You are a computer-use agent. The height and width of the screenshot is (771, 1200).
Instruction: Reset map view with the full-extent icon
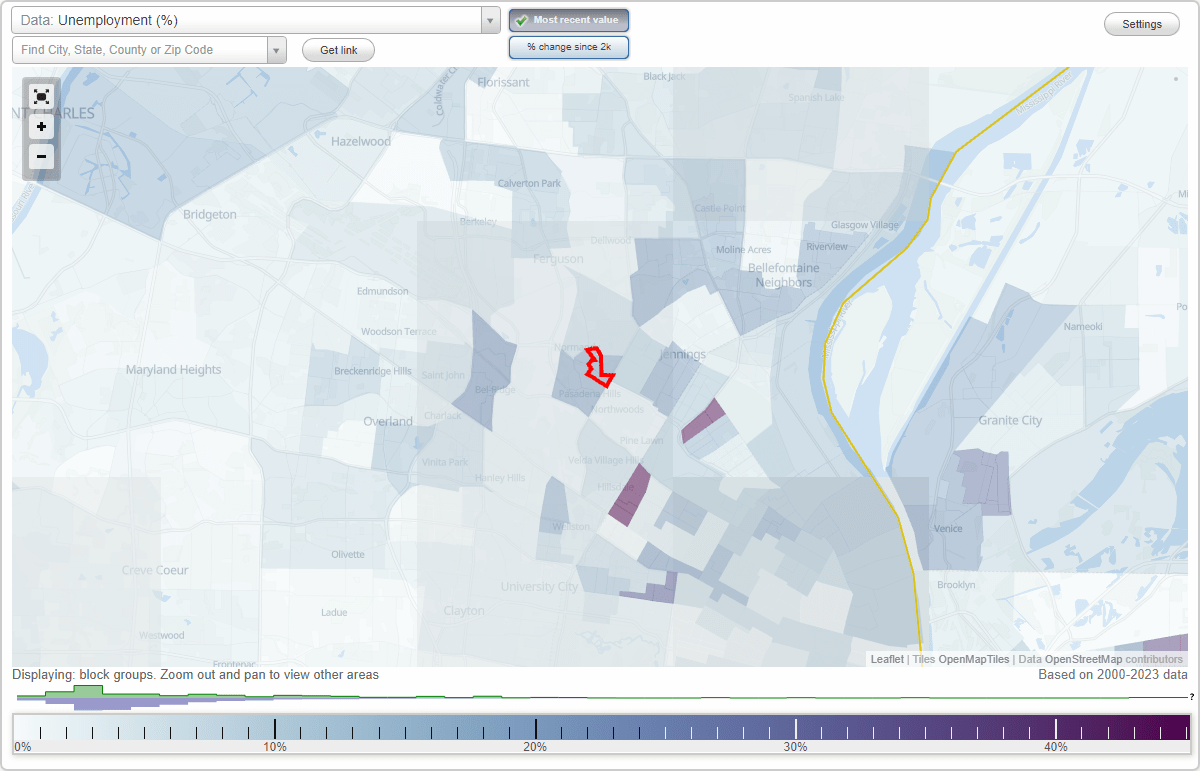(x=41, y=97)
